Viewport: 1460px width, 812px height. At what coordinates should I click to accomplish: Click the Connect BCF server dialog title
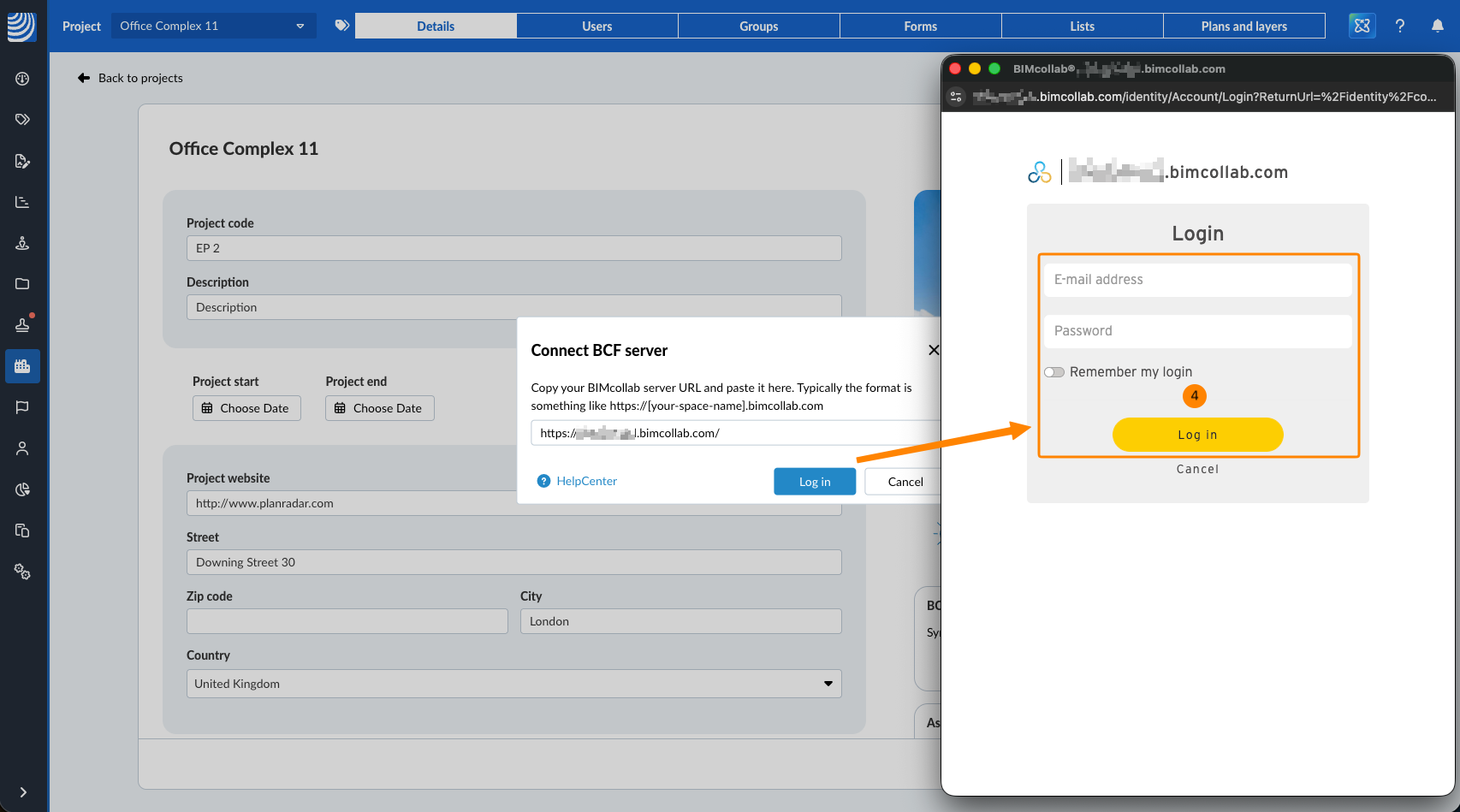coord(599,350)
